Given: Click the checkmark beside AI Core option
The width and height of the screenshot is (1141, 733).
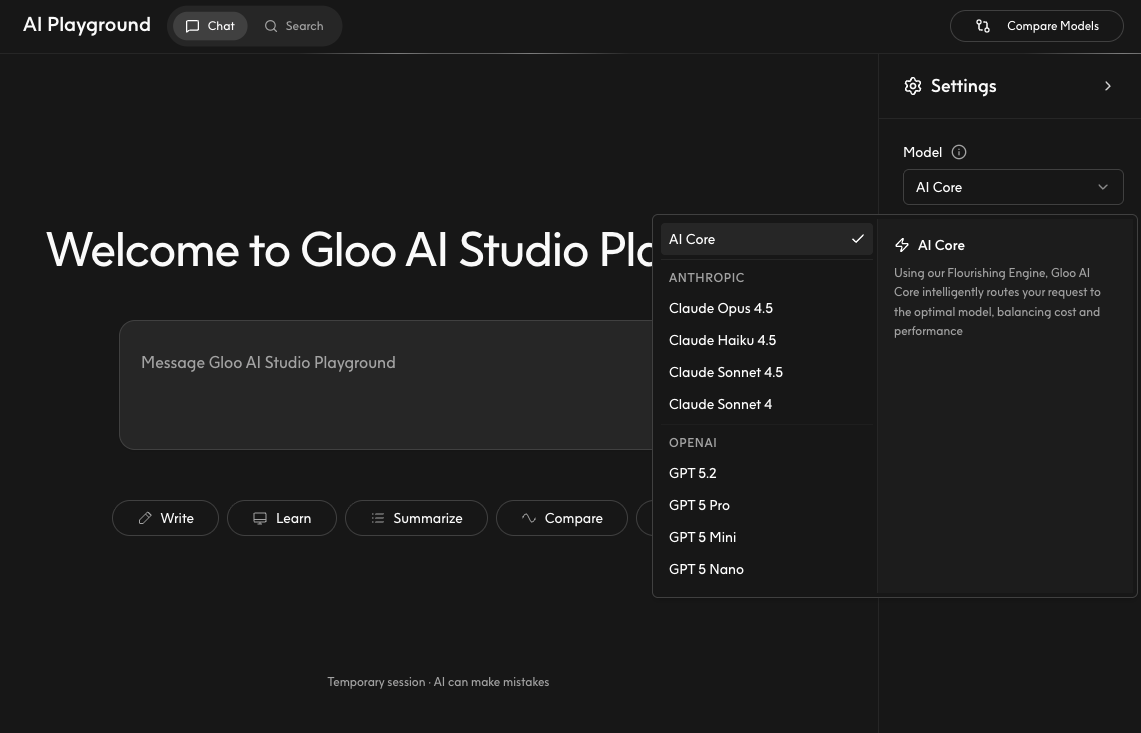Looking at the screenshot, I should [858, 239].
